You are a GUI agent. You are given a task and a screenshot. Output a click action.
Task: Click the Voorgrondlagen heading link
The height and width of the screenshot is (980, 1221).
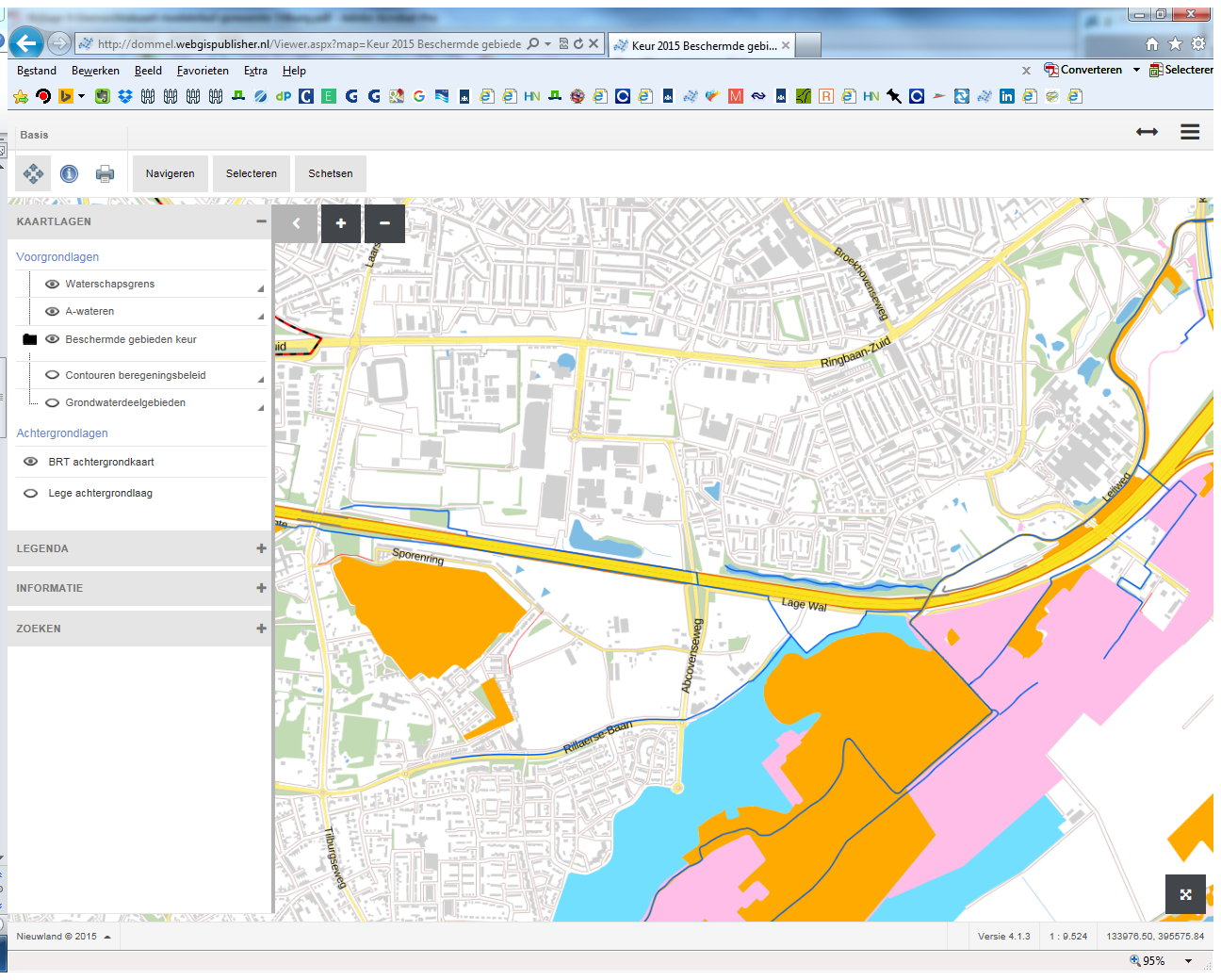57,257
